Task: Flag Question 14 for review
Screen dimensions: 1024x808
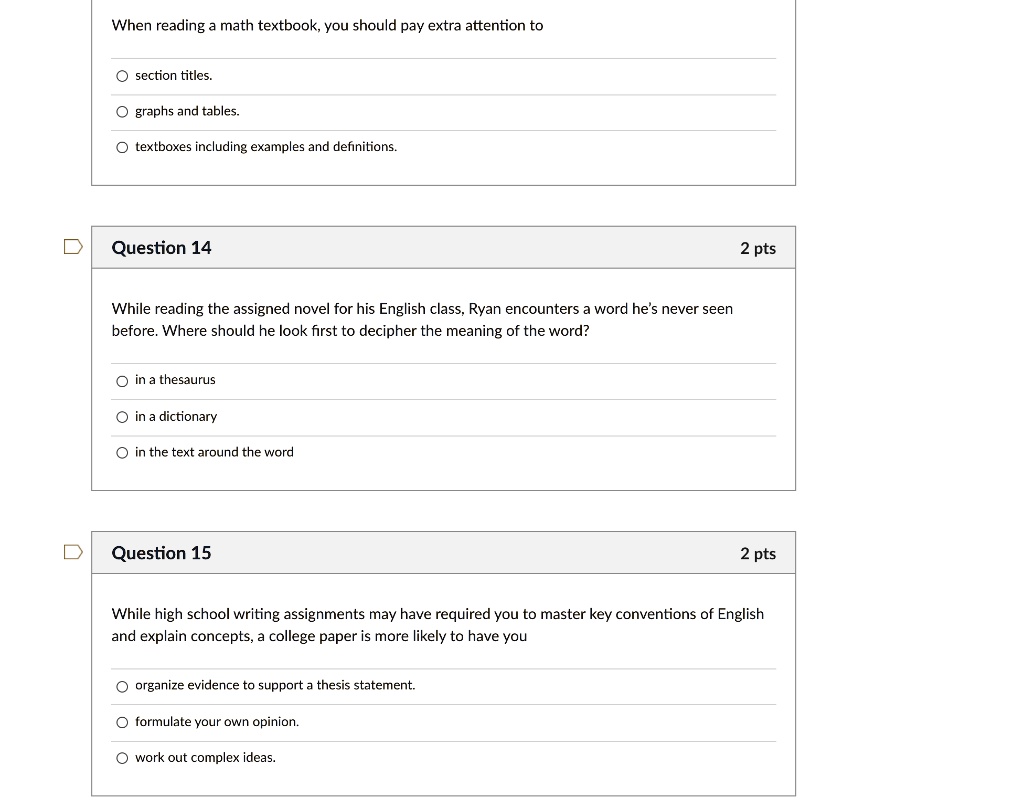Action: [72, 247]
